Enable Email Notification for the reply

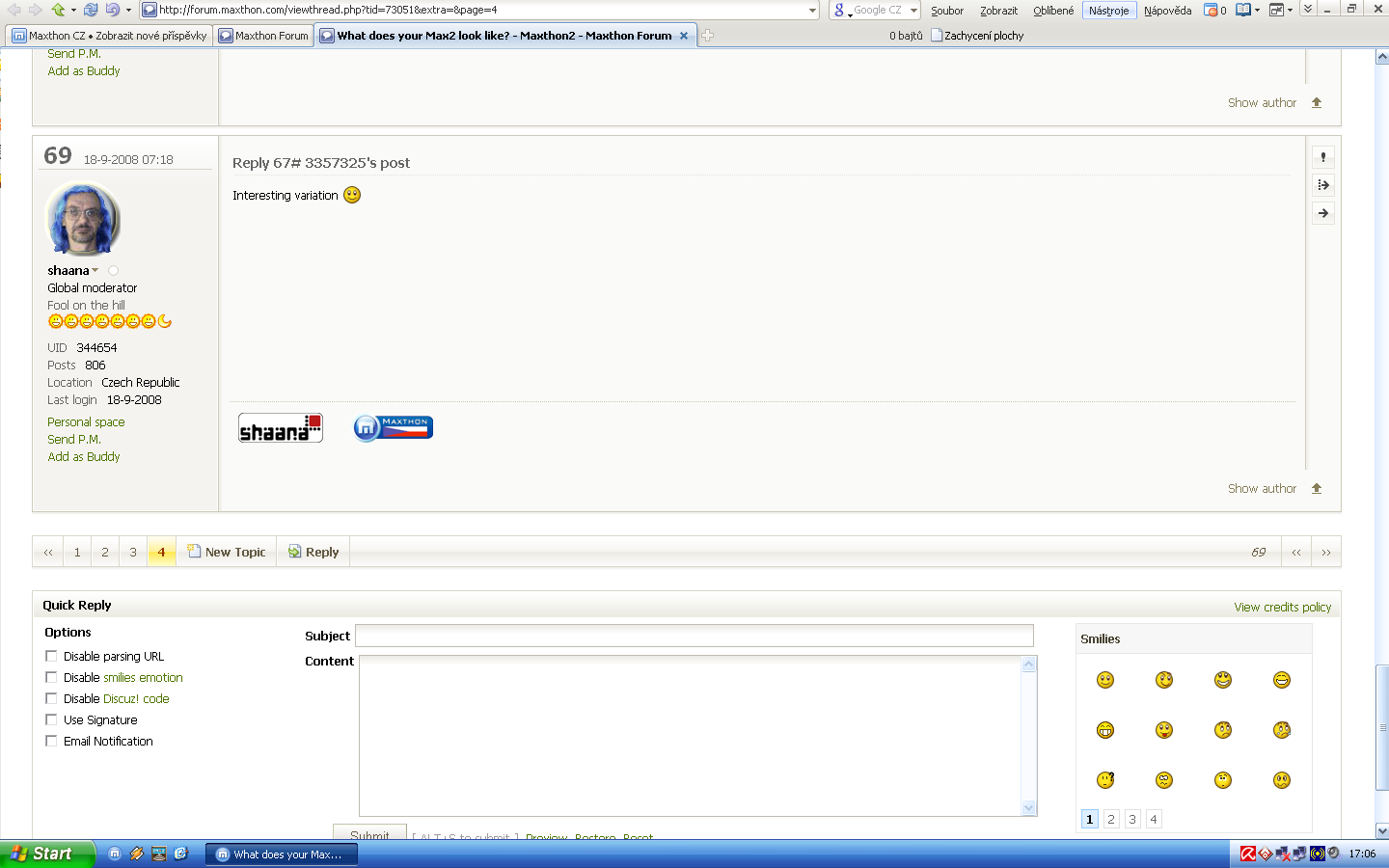51,741
